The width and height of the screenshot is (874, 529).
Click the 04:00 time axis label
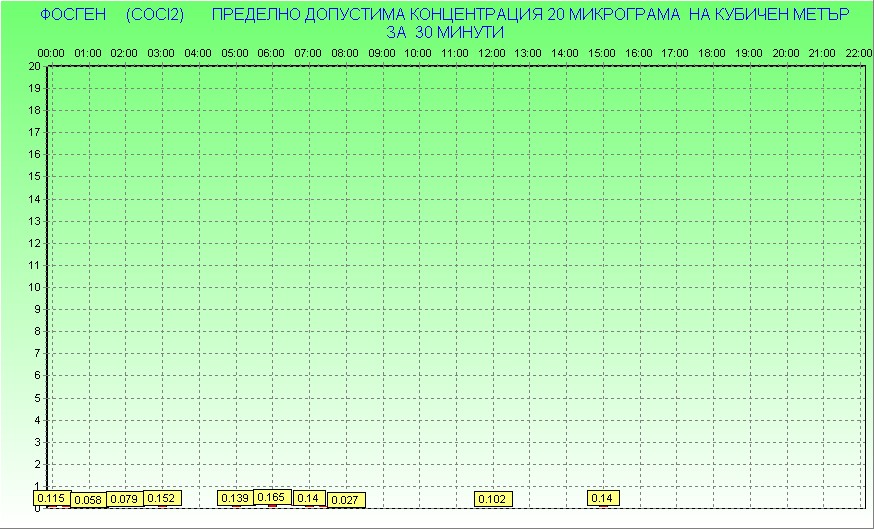tap(198, 54)
